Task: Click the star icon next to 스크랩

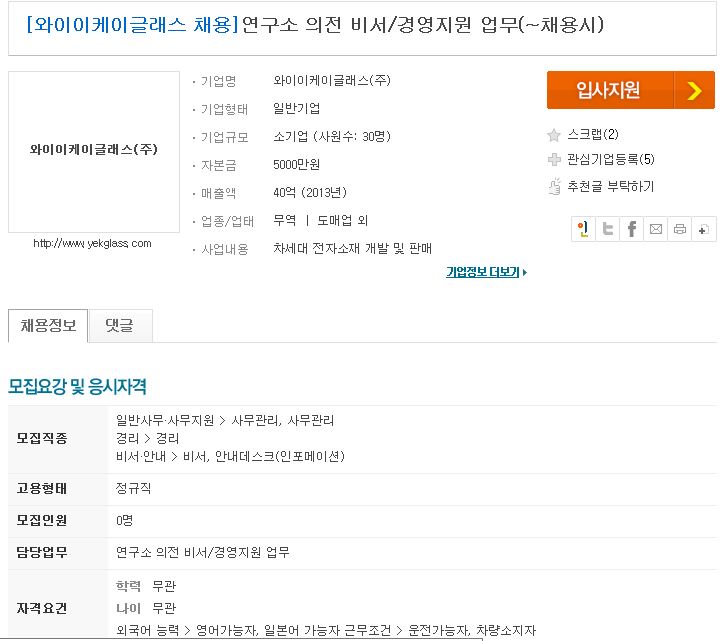Action: [x=554, y=135]
